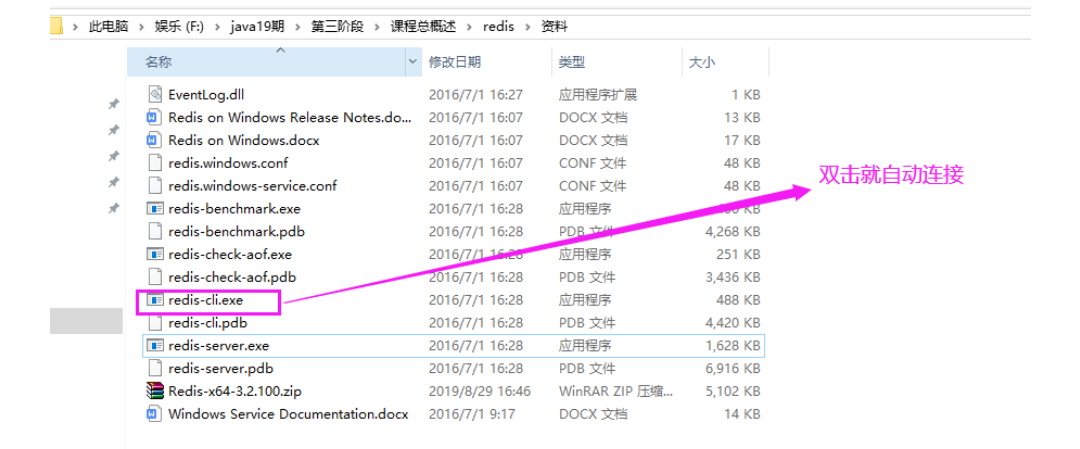Select the file name Windows Service Documentation.docx
Viewport: 1080px width, 449px height.
(x=288, y=414)
